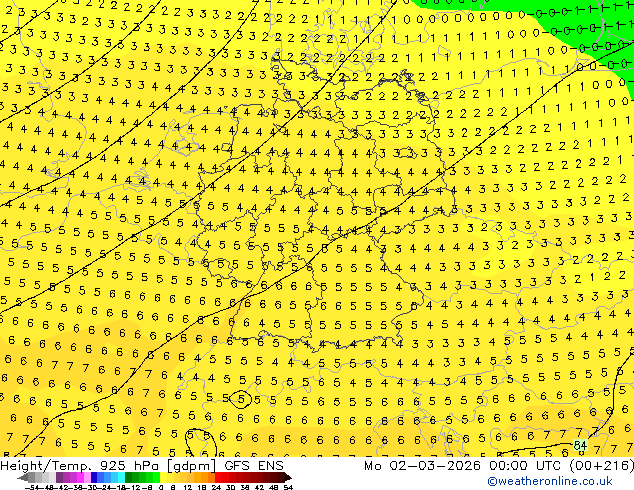Select the dark blue legend swatch above -30
The height and width of the screenshot is (490, 634).
(x=94, y=477)
